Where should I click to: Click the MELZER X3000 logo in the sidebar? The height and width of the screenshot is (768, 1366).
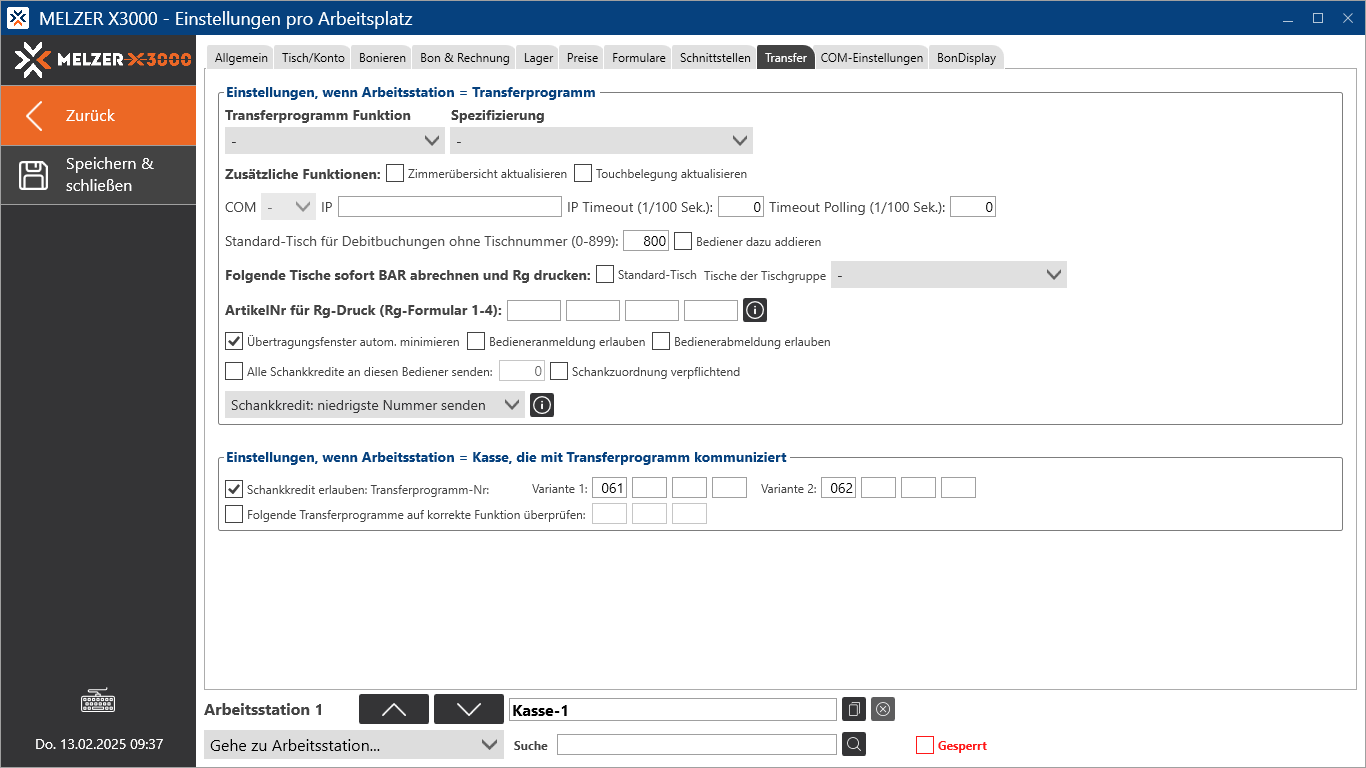pos(97,60)
